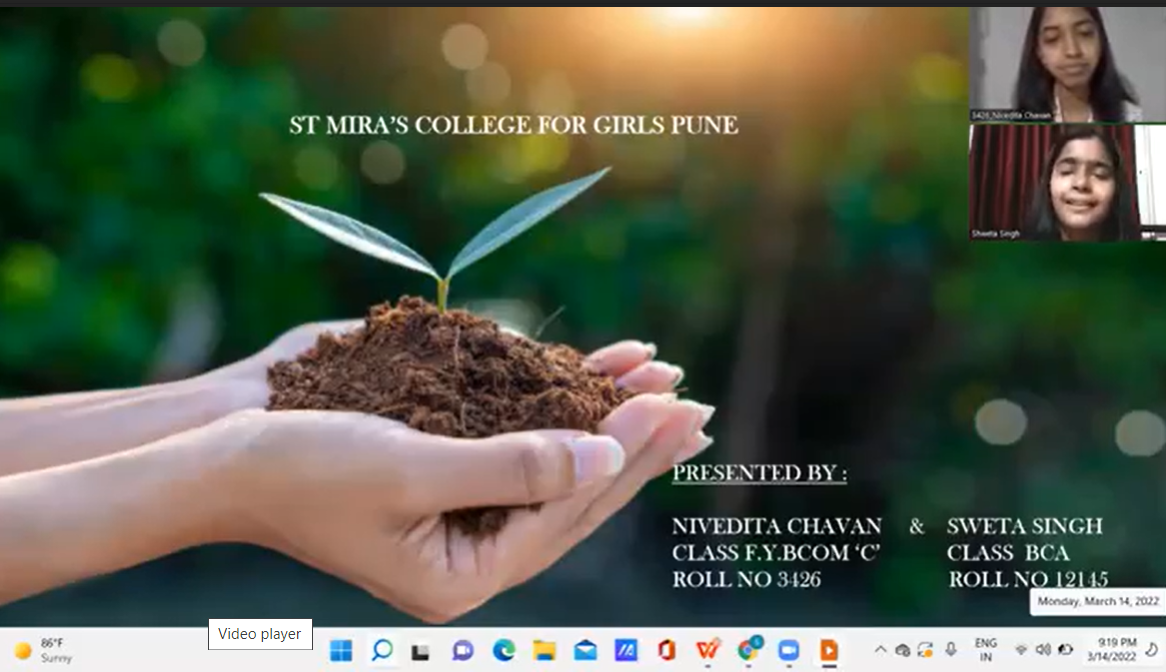Expand hidden system tray icons
The height and width of the screenshot is (672, 1166).
click(882, 651)
